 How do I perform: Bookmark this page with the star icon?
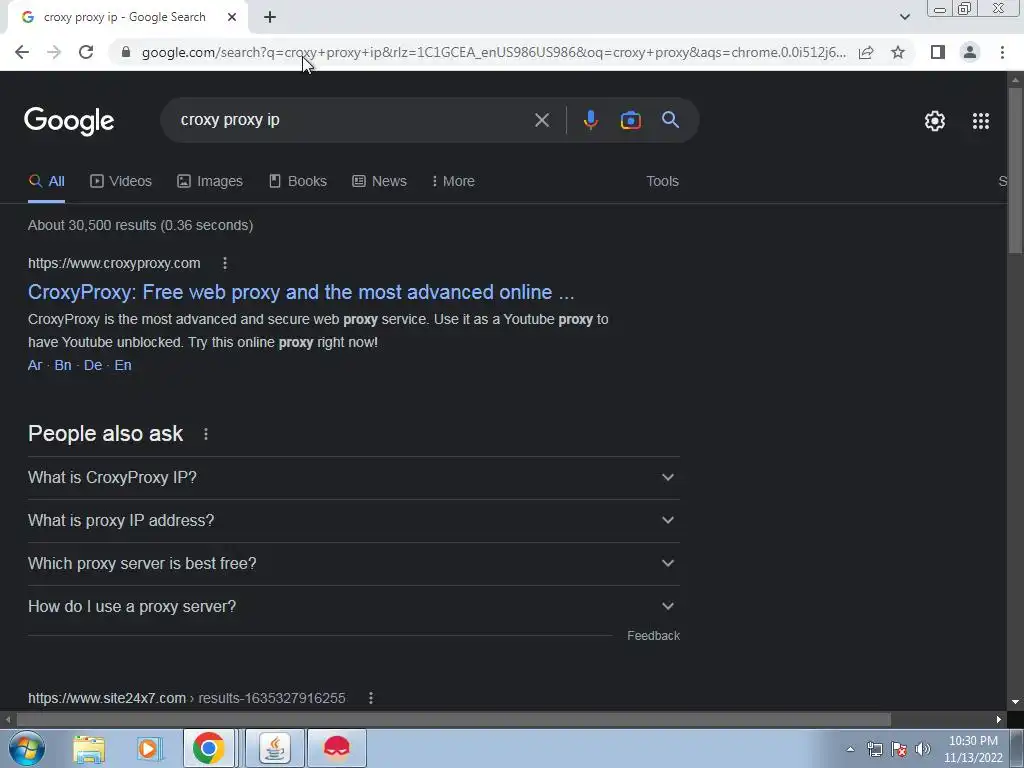click(x=898, y=52)
